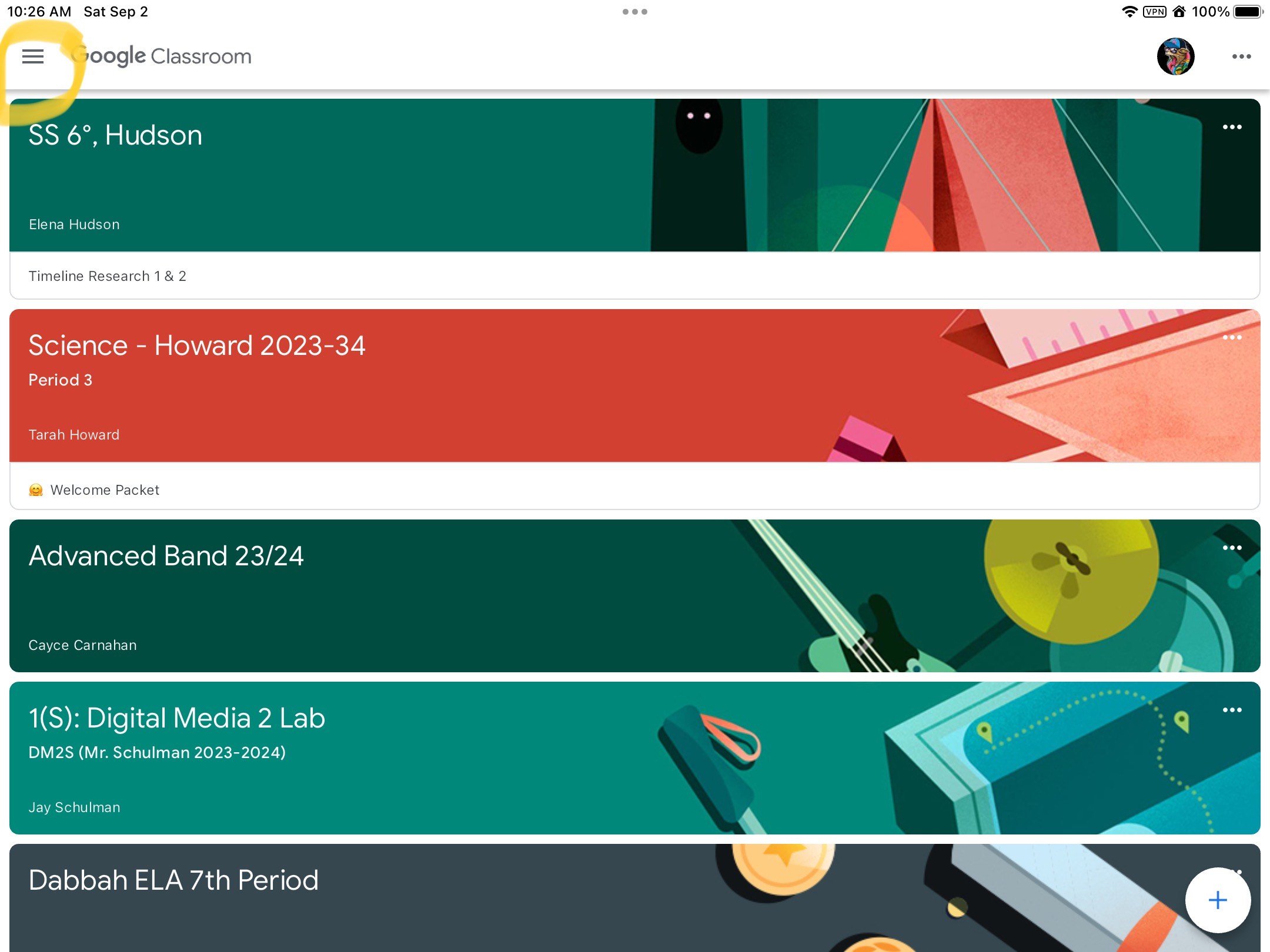The height and width of the screenshot is (952, 1270).
Task: Tap the Sat Sep 2 date
Action: (x=116, y=12)
